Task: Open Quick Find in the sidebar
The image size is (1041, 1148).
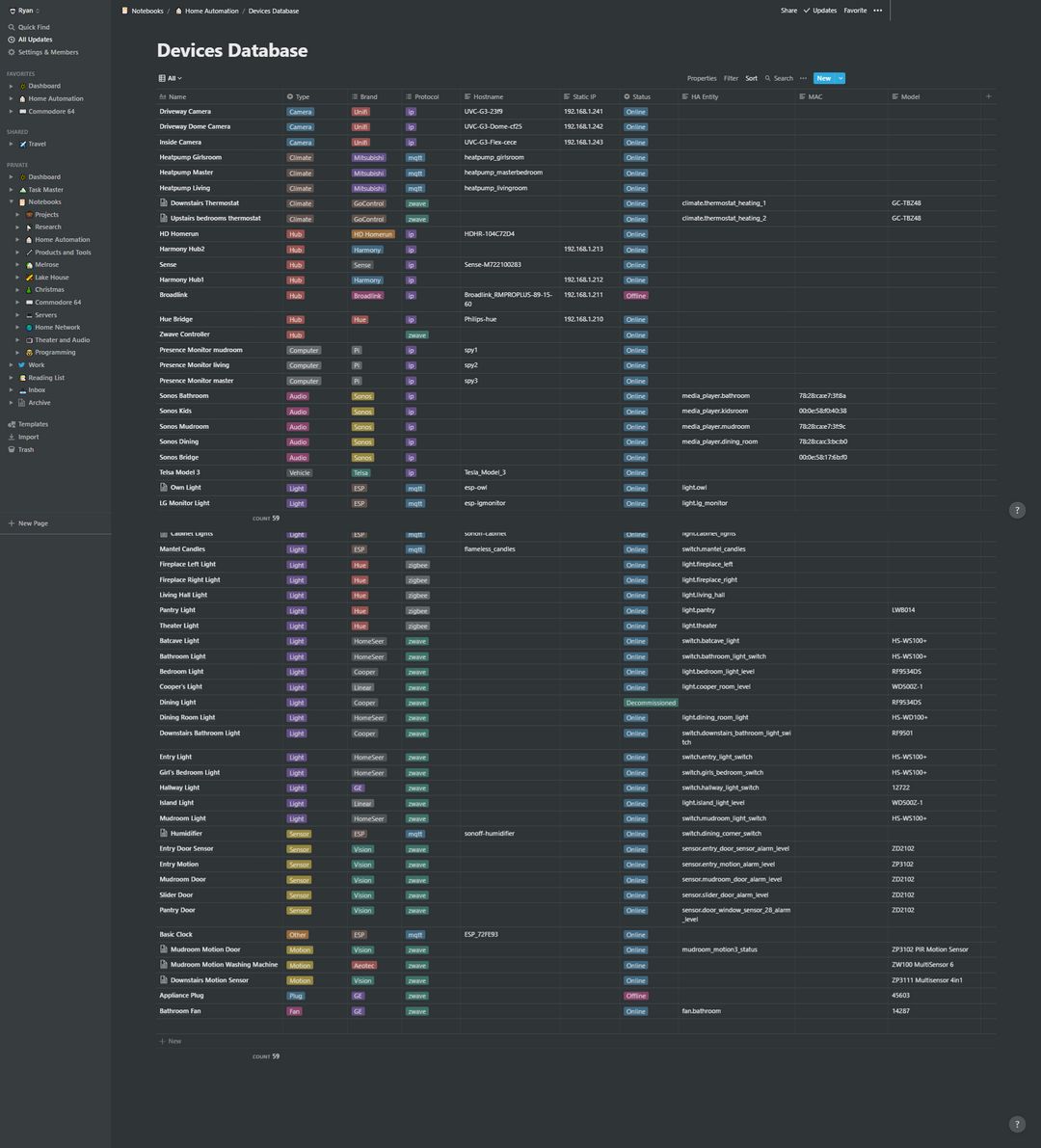Action: coord(33,26)
